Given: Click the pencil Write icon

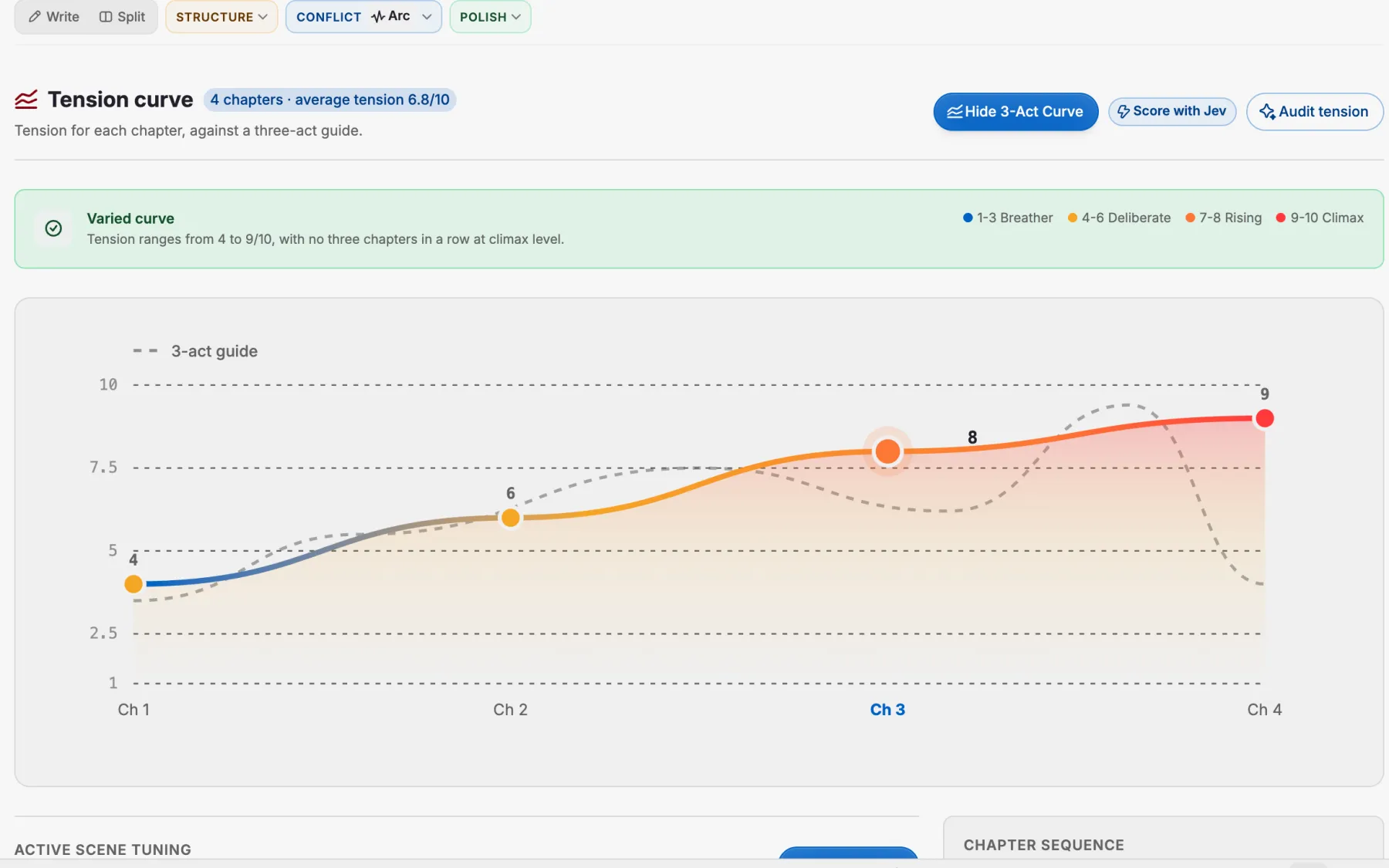Looking at the screenshot, I should [35, 16].
